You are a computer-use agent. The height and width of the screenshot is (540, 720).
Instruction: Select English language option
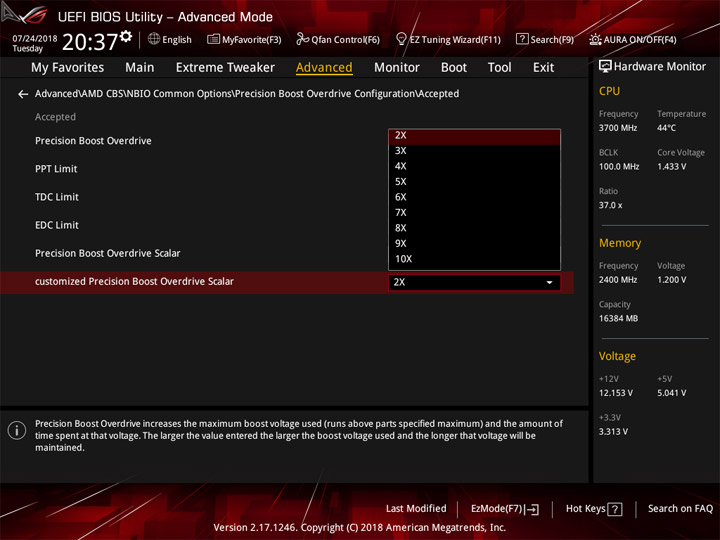pyautogui.click(x=177, y=40)
